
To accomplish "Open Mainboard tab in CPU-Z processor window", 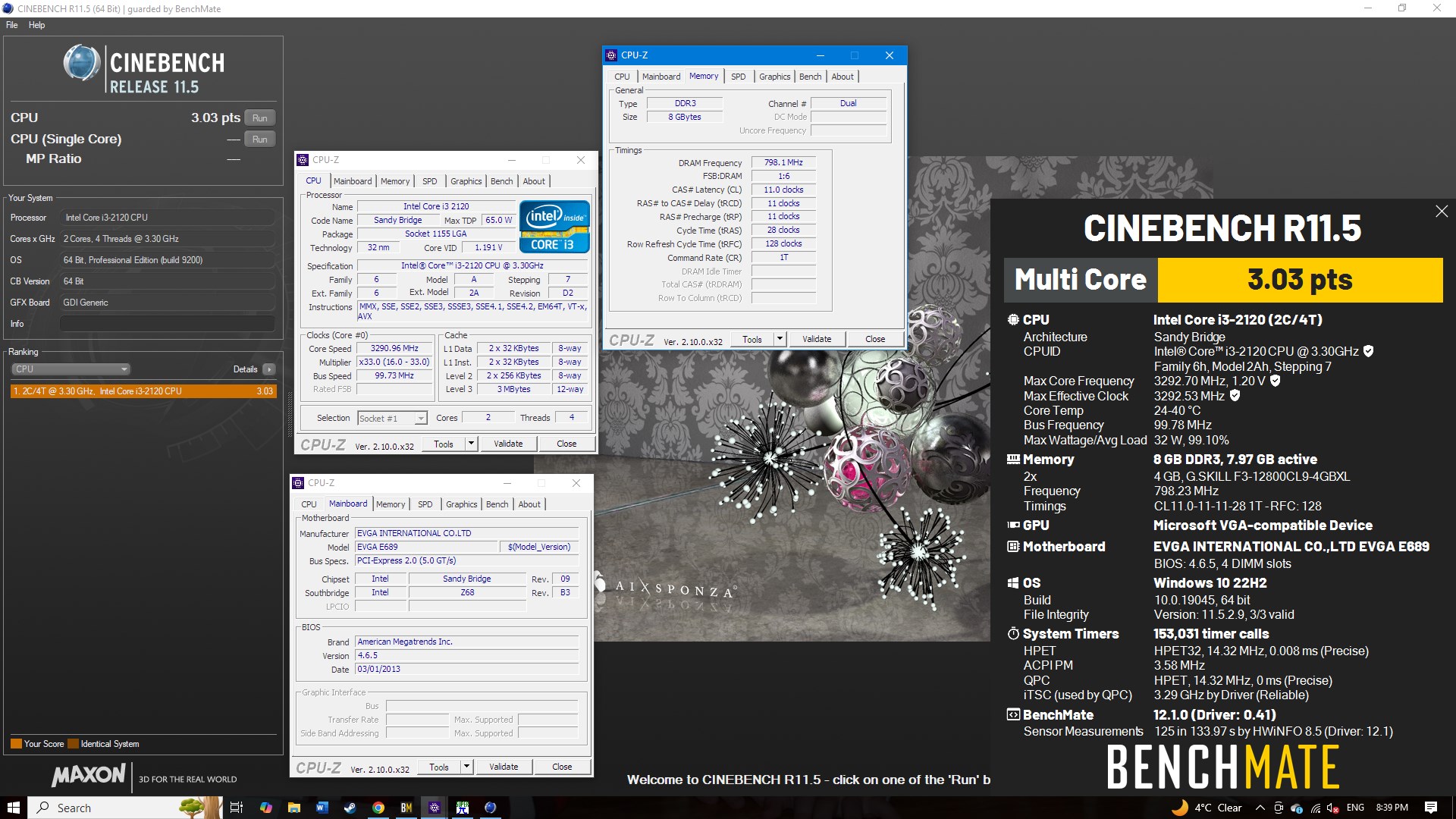I will click(x=353, y=181).
